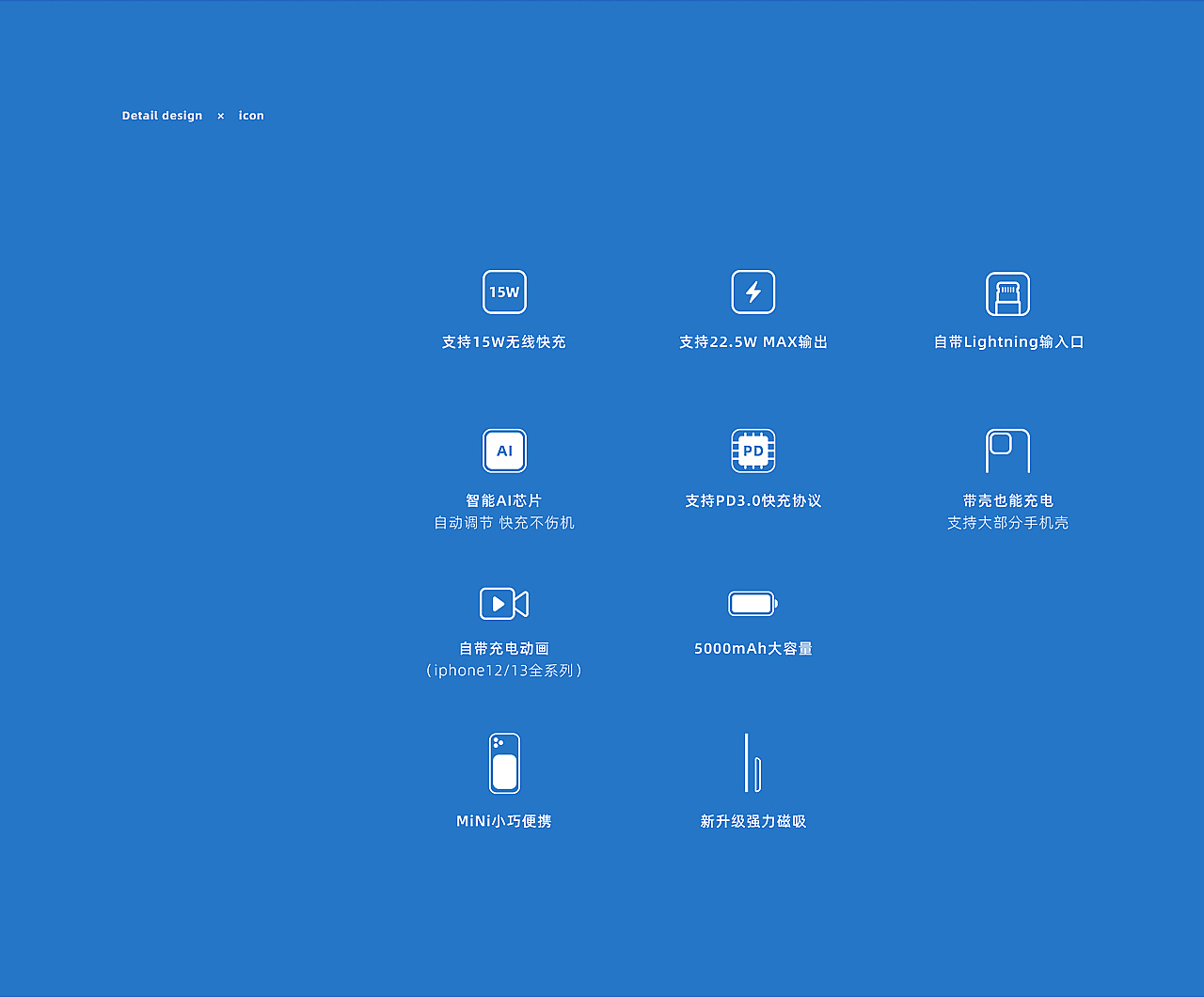This screenshot has width=1204, height=997.
Task: Click the Lightning connector port icon
Action: pos(1007,293)
